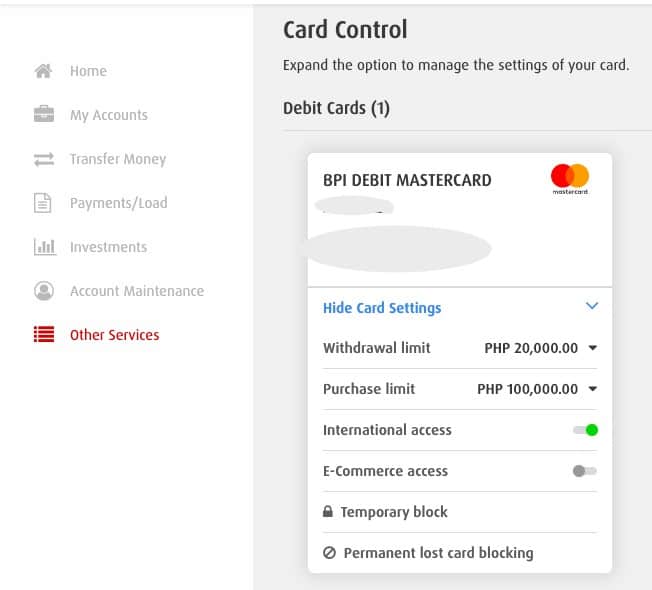Enable the E-Commerce access toggle
This screenshot has width=652, height=590.
pos(585,471)
